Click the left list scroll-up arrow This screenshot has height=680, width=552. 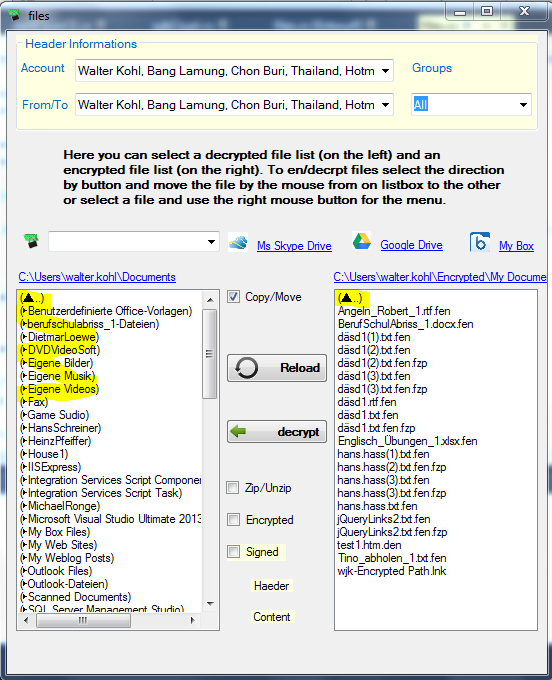coord(210,300)
